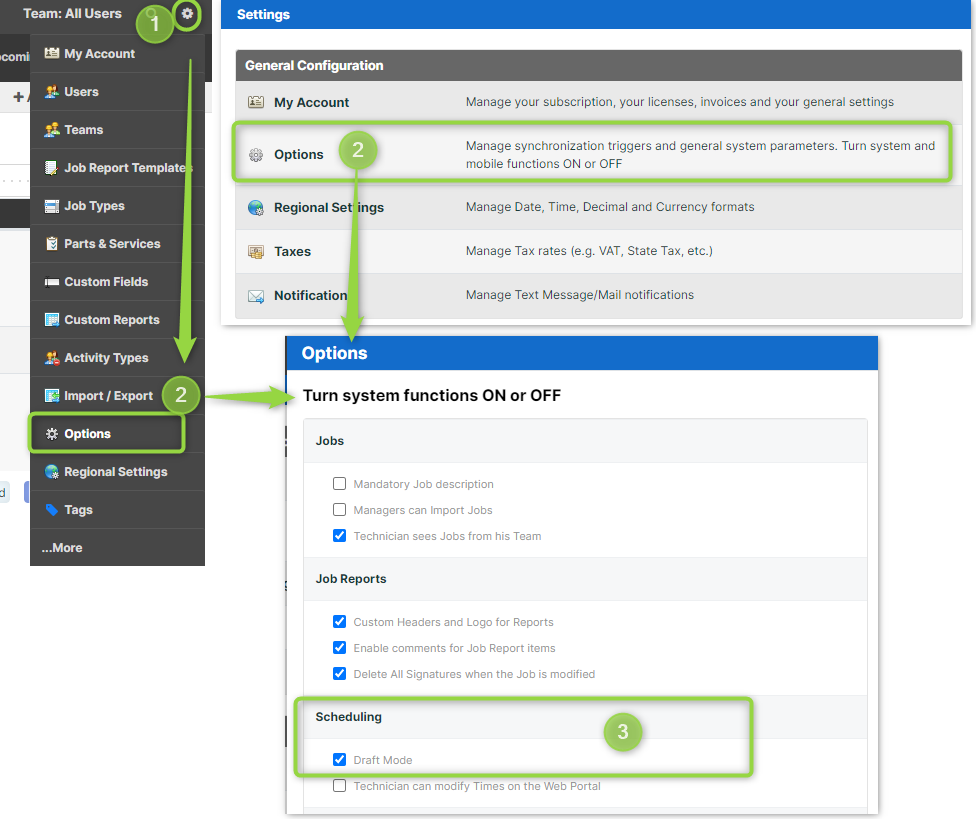This screenshot has width=976, height=819.
Task: Expand the ...More menu entry
Action: point(62,548)
